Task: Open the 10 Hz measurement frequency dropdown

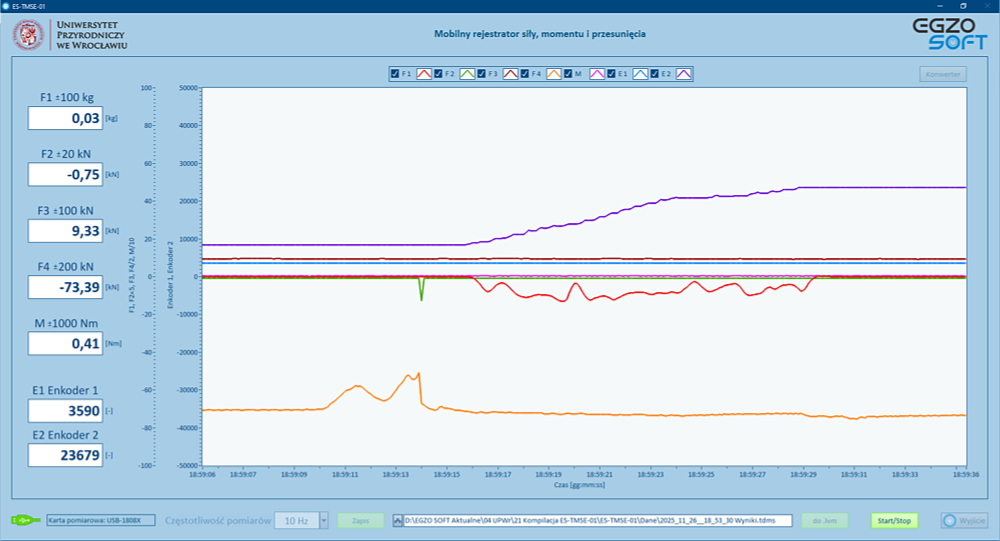Action: [295, 520]
